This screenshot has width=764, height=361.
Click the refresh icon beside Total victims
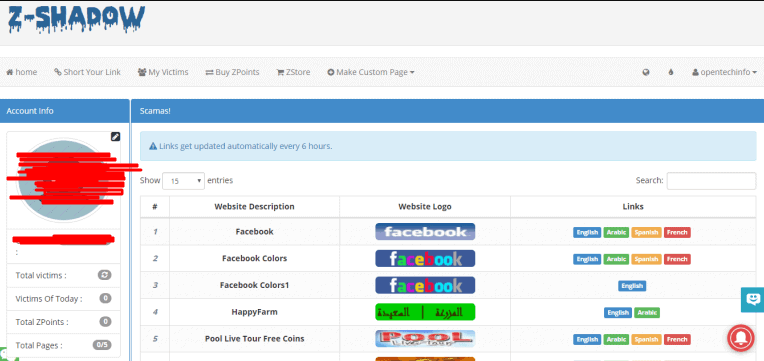(104, 275)
